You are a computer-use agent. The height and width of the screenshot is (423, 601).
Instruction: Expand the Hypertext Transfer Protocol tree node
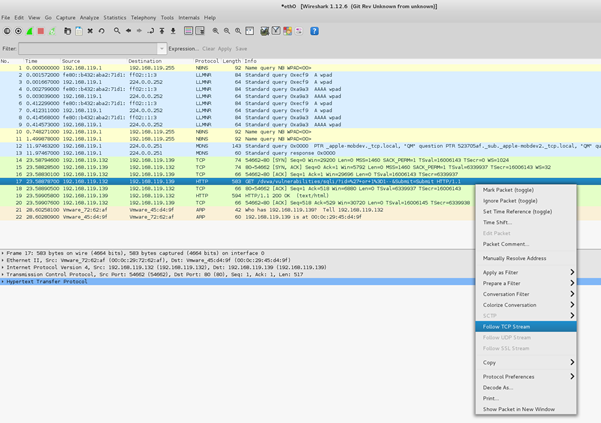(4, 282)
